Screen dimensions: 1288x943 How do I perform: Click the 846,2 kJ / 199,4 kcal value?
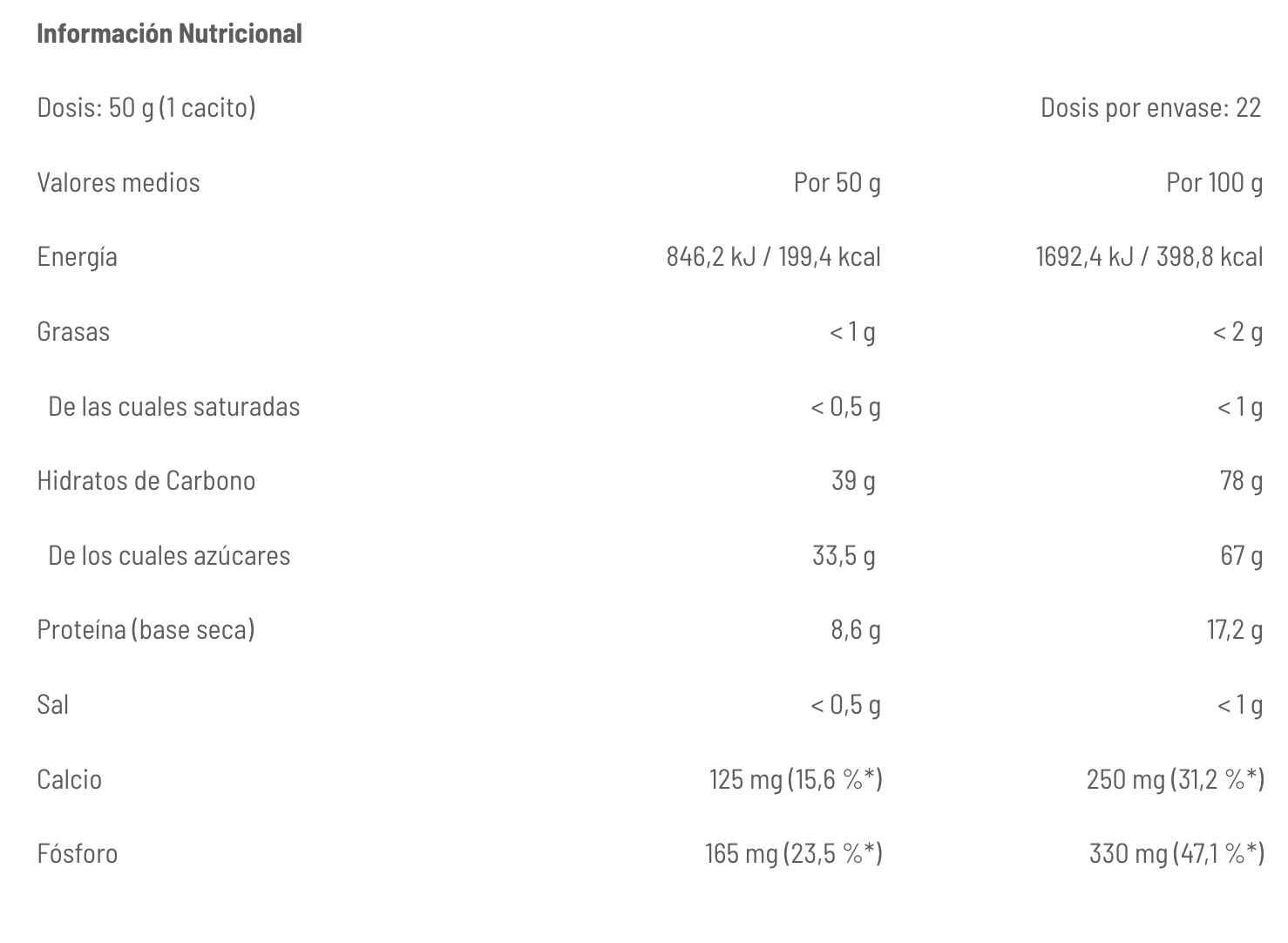coord(773,257)
